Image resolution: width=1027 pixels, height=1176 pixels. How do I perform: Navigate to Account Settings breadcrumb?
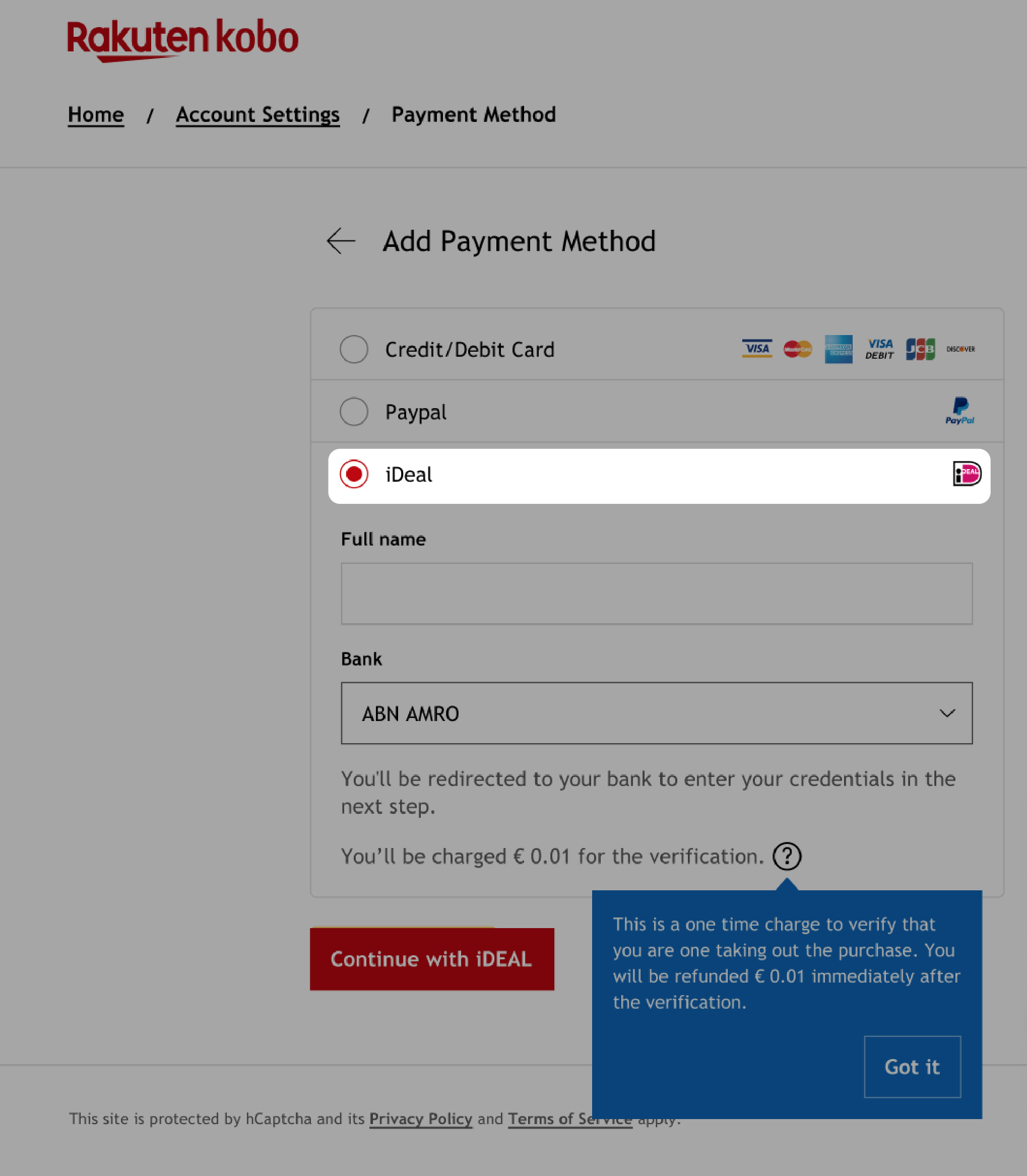pos(257,114)
